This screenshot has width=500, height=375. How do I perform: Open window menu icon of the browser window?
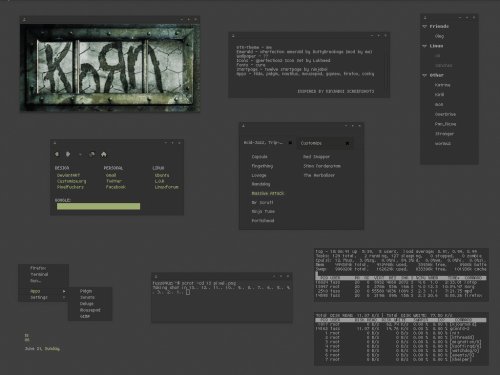coord(55,143)
